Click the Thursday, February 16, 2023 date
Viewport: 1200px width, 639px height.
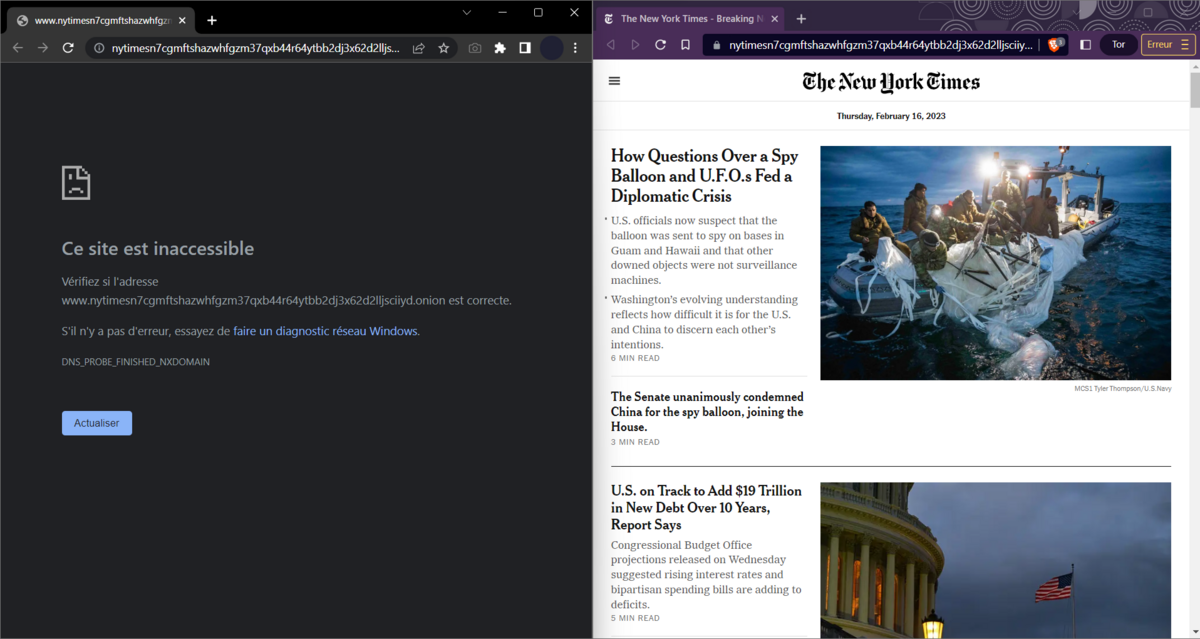click(x=891, y=116)
